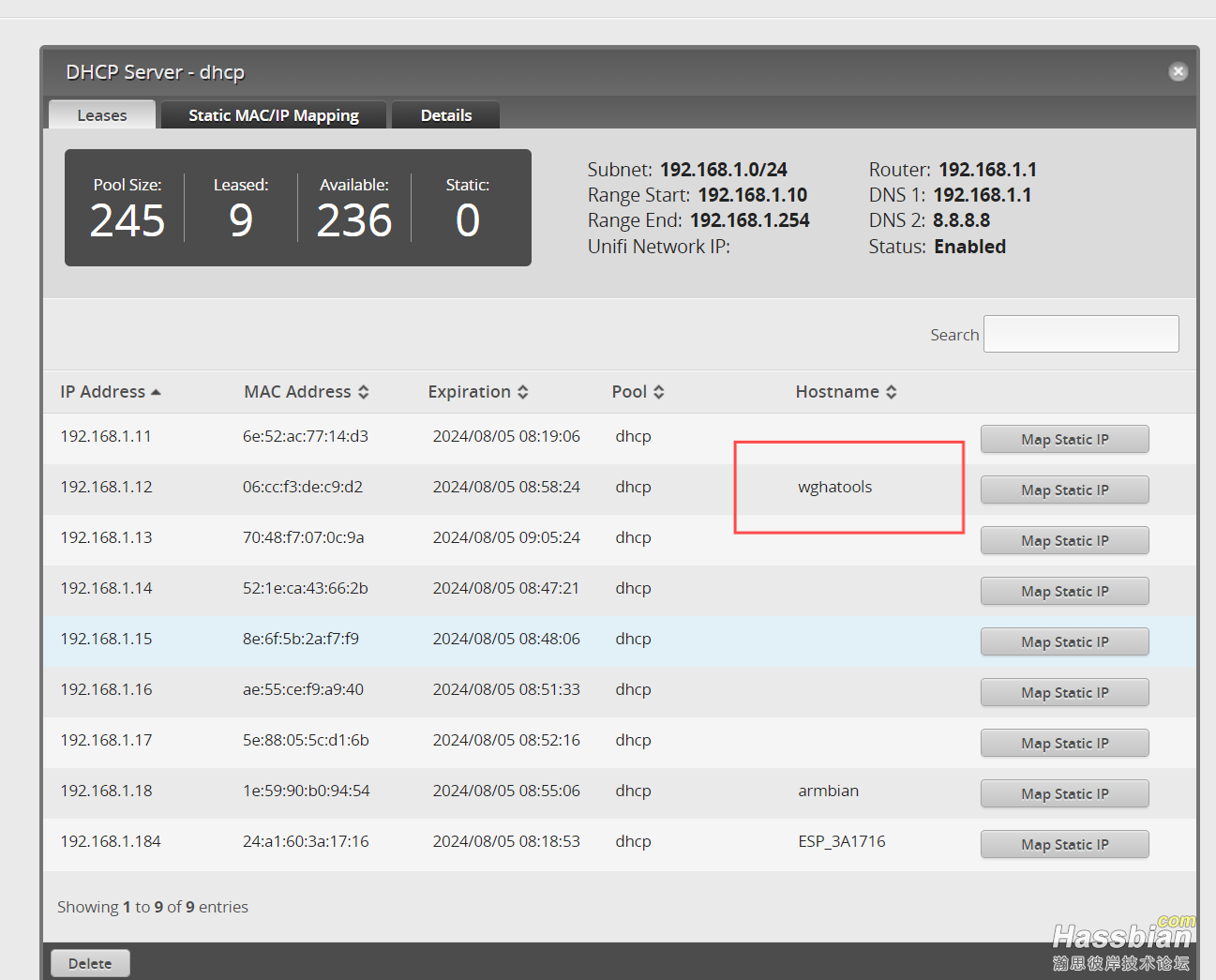Viewport: 1216px width, 980px height.
Task: Select the 192.168.1.16 IP cell
Action: point(106,689)
